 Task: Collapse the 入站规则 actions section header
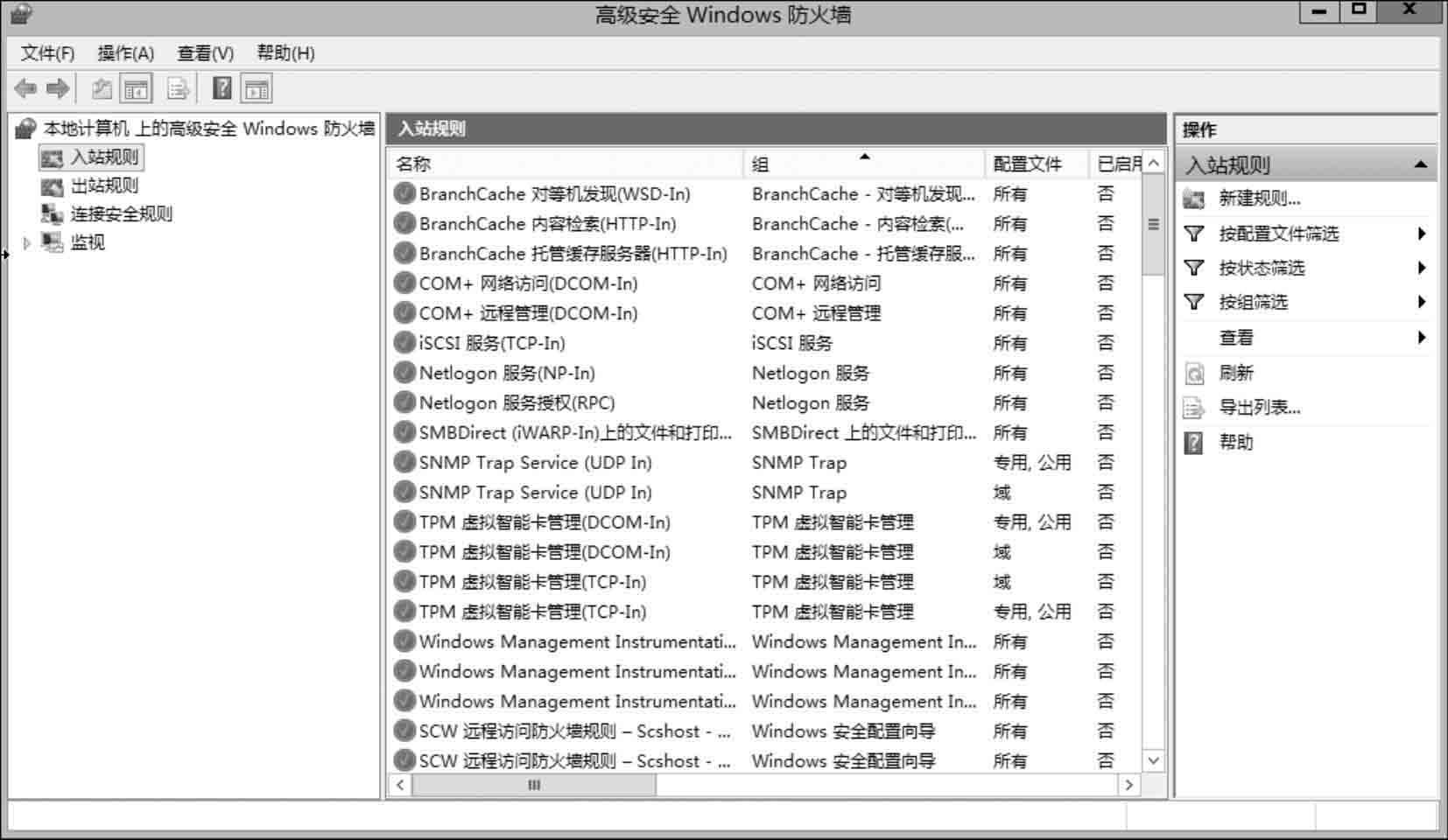pyautogui.click(x=1421, y=164)
